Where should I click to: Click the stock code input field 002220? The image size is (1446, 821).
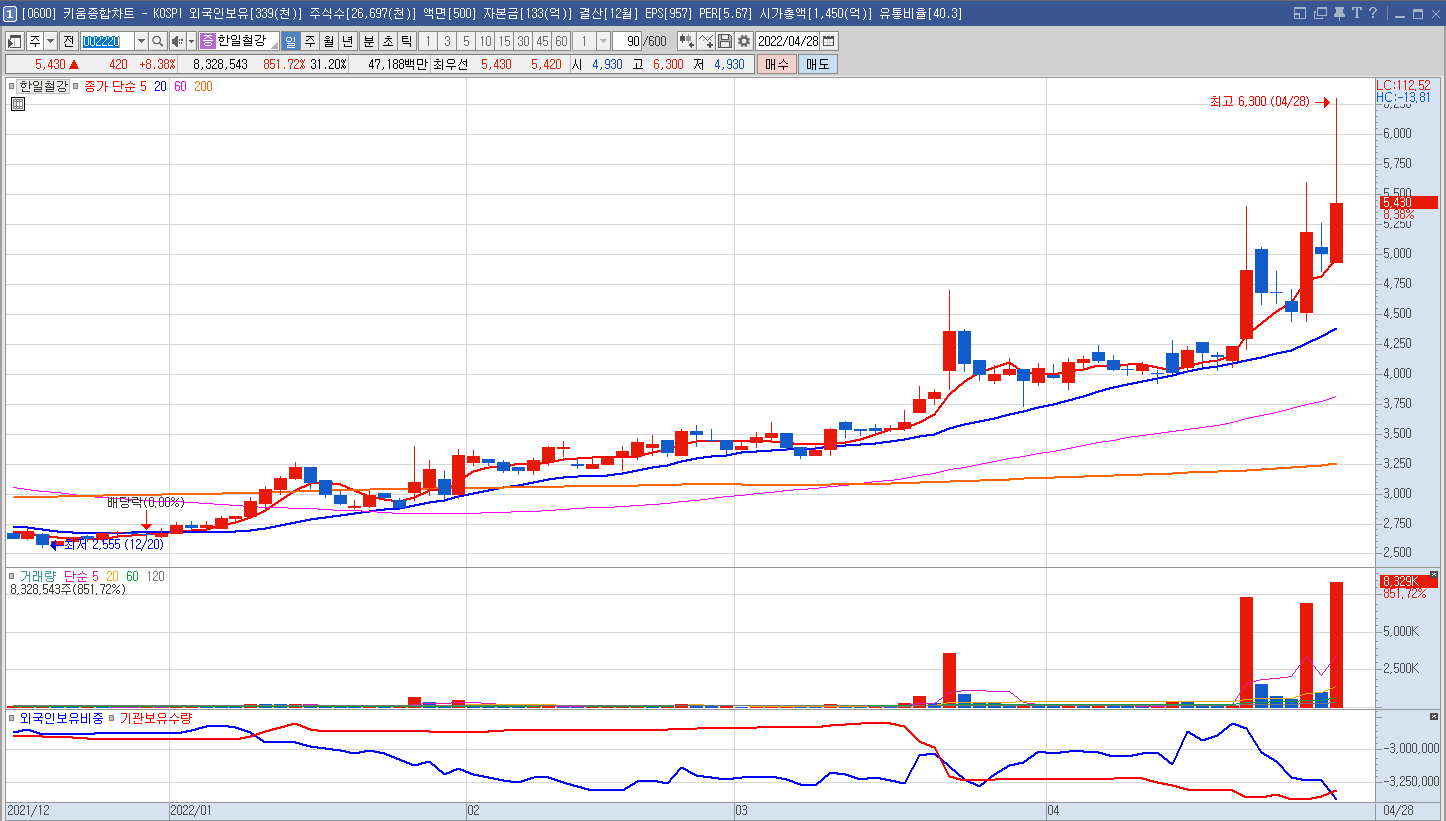coord(106,41)
